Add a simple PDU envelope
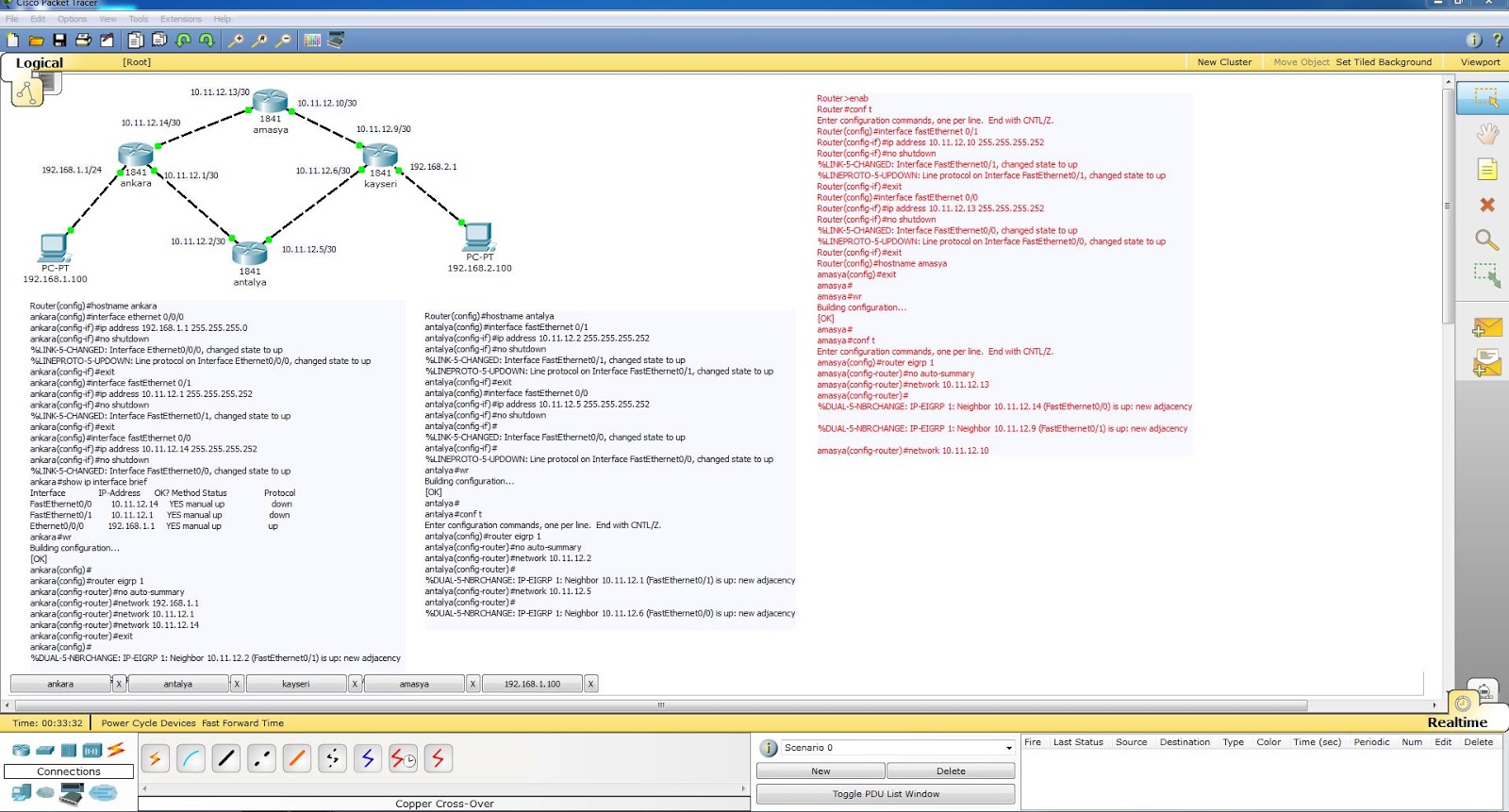 [1487, 328]
